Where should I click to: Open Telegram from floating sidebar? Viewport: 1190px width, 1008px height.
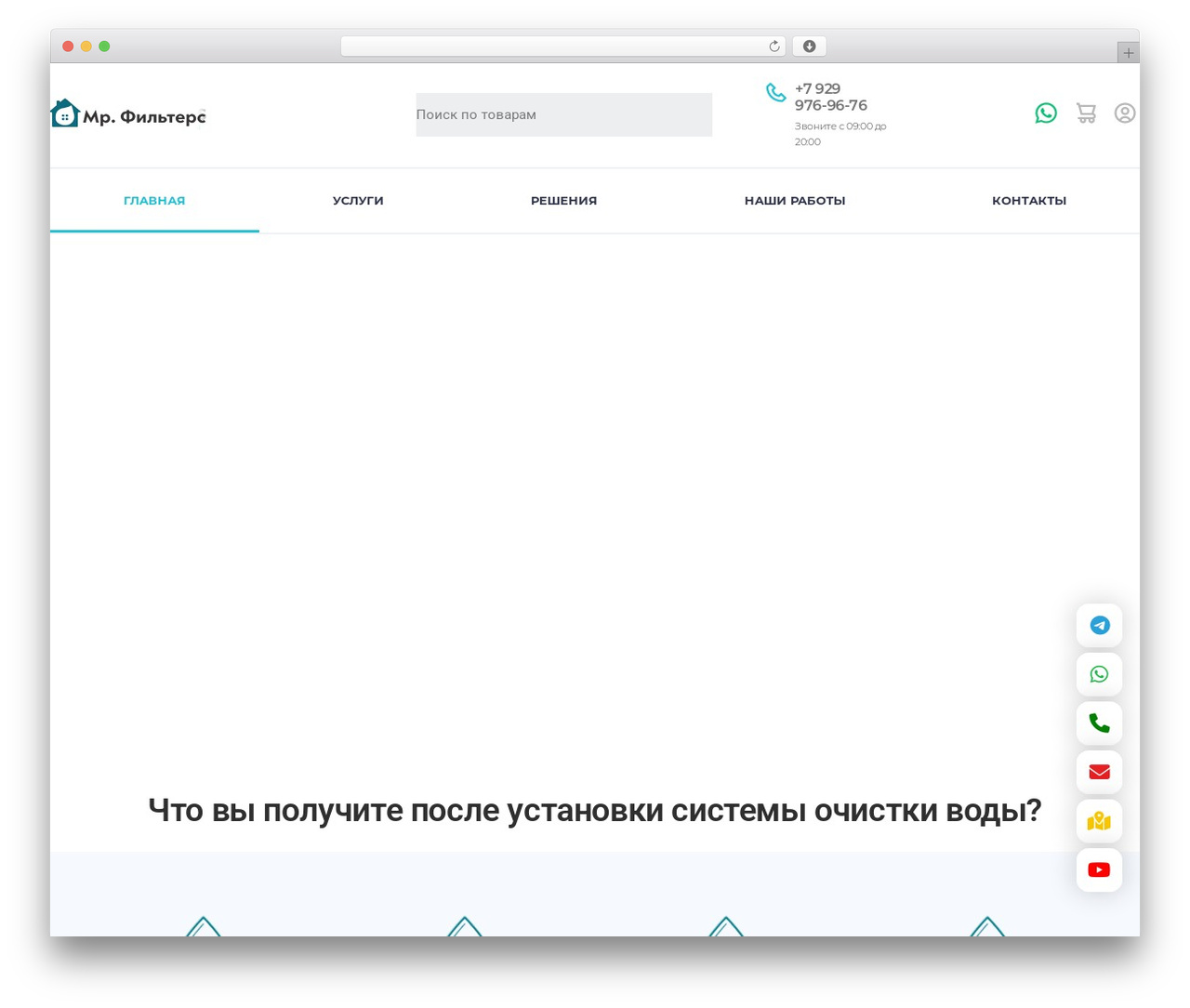point(1100,626)
